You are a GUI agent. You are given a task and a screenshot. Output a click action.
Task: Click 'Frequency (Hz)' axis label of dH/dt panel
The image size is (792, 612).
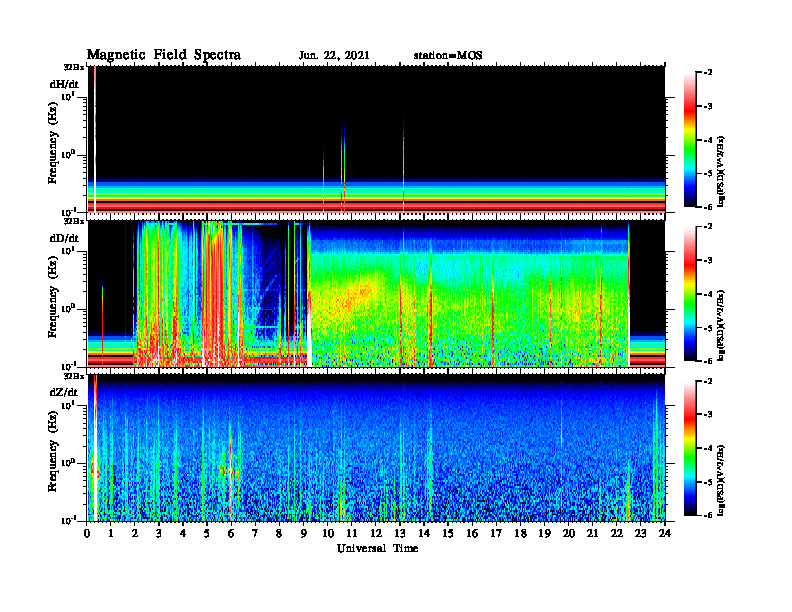[x=53, y=143]
